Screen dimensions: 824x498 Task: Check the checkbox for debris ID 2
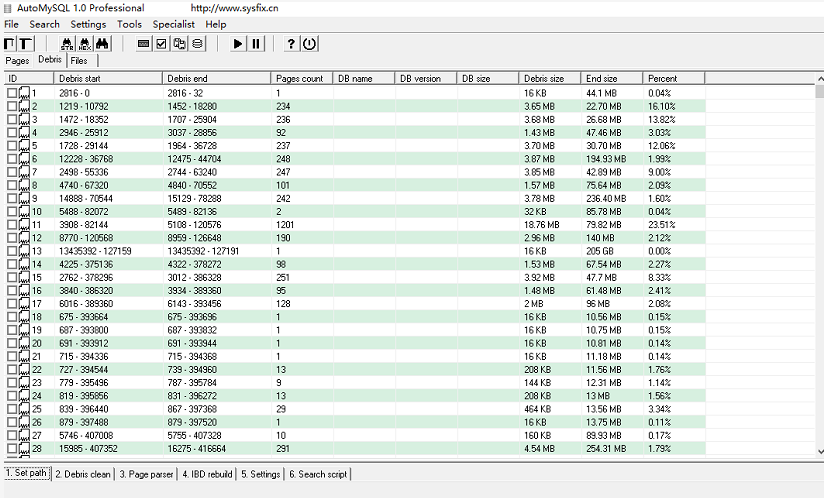(12, 106)
